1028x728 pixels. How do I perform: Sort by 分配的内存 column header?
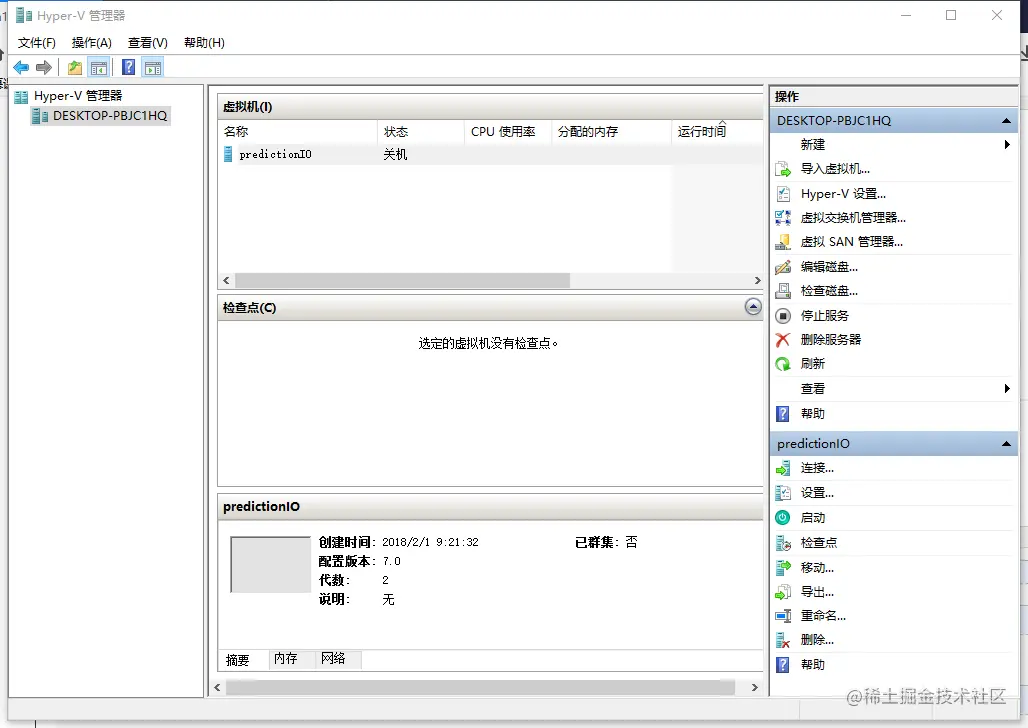pyautogui.click(x=612, y=132)
